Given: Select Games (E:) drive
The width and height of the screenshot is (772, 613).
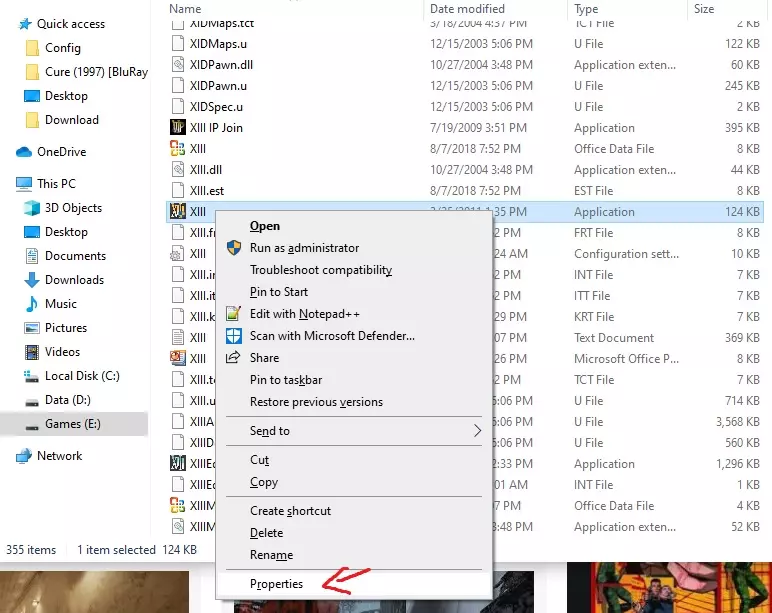Looking at the screenshot, I should click(x=72, y=424).
